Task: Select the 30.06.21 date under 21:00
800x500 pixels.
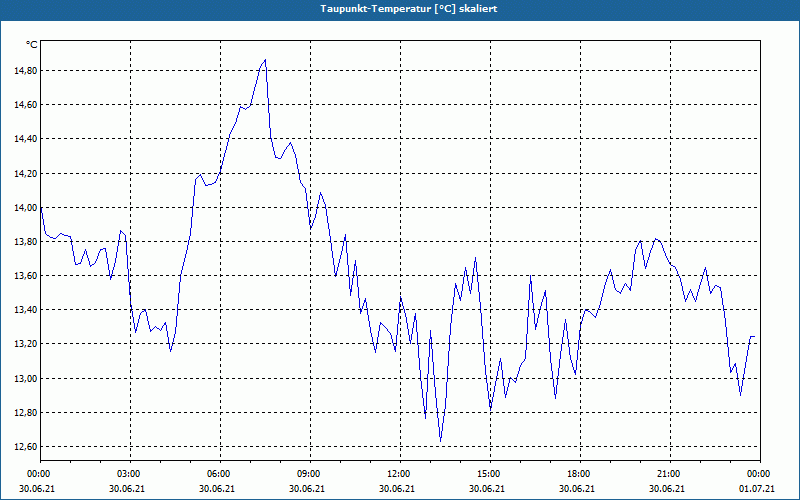Action: (x=666, y=488)
